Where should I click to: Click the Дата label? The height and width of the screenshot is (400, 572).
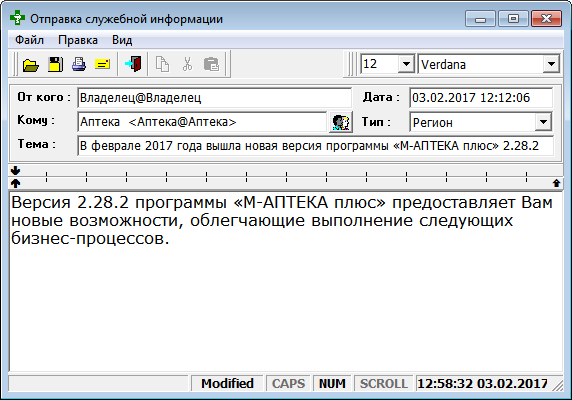point(381,97)
